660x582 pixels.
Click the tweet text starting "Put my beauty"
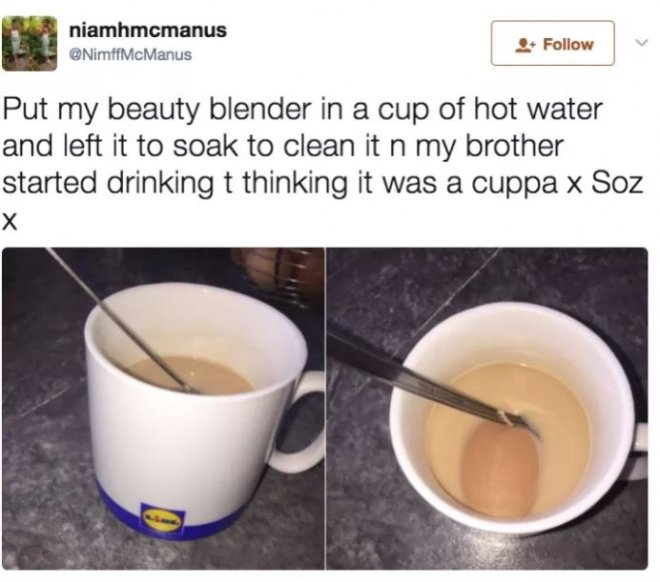click(323, 164)
